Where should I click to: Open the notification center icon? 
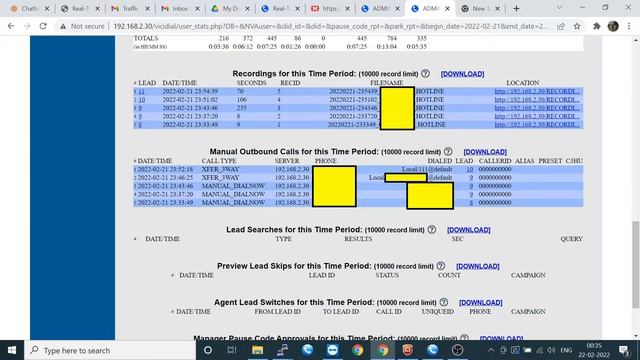pyautogui.click(x=624, y=350)
